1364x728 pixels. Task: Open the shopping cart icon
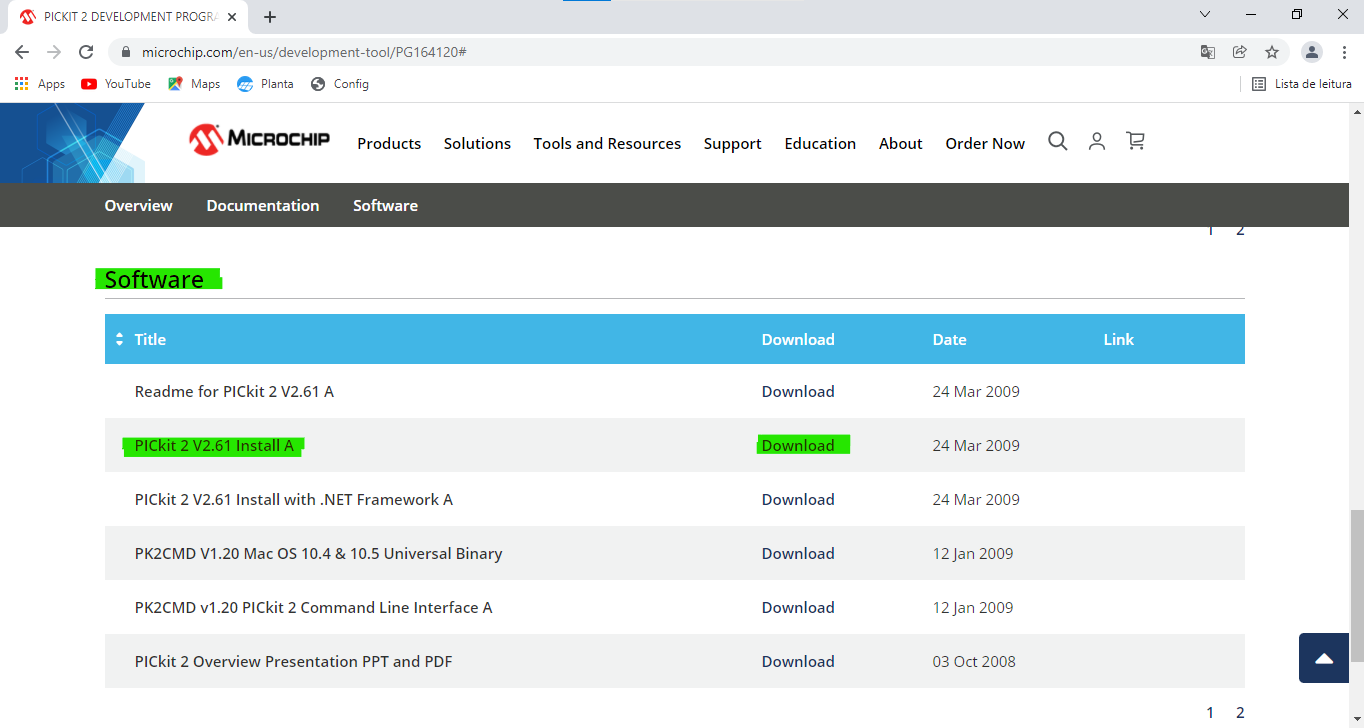click(1135, 142)
